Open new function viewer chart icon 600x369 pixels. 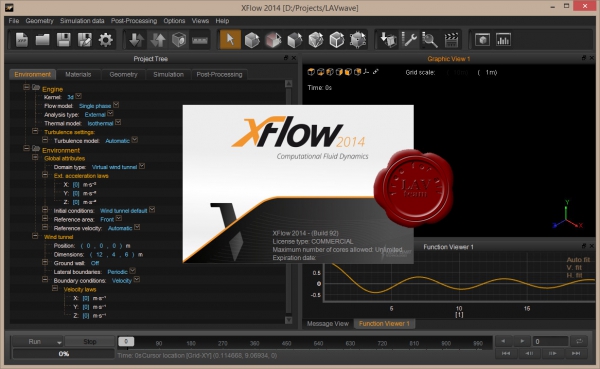[503, 39]
